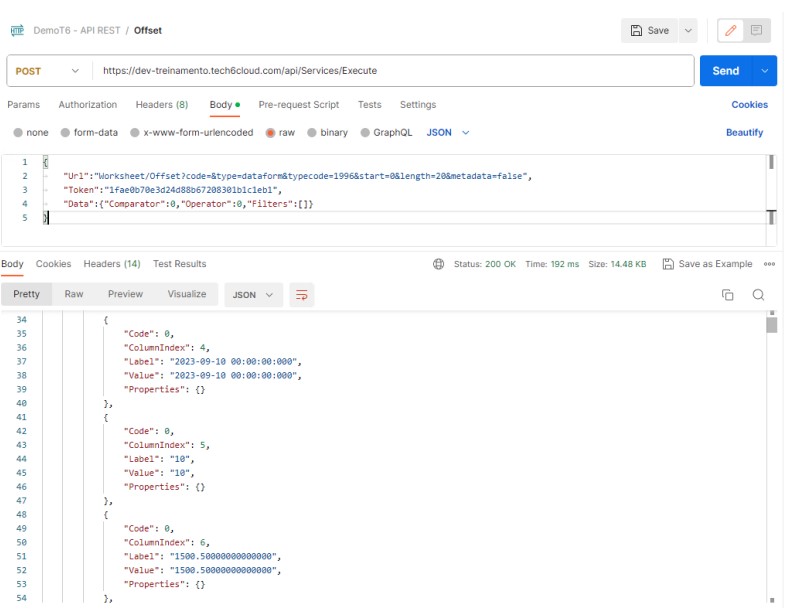Viewport: 788px width, 613px height.
Task: Click the DemoT6 - API REST breadcrumb
Action: pos(77,31)
